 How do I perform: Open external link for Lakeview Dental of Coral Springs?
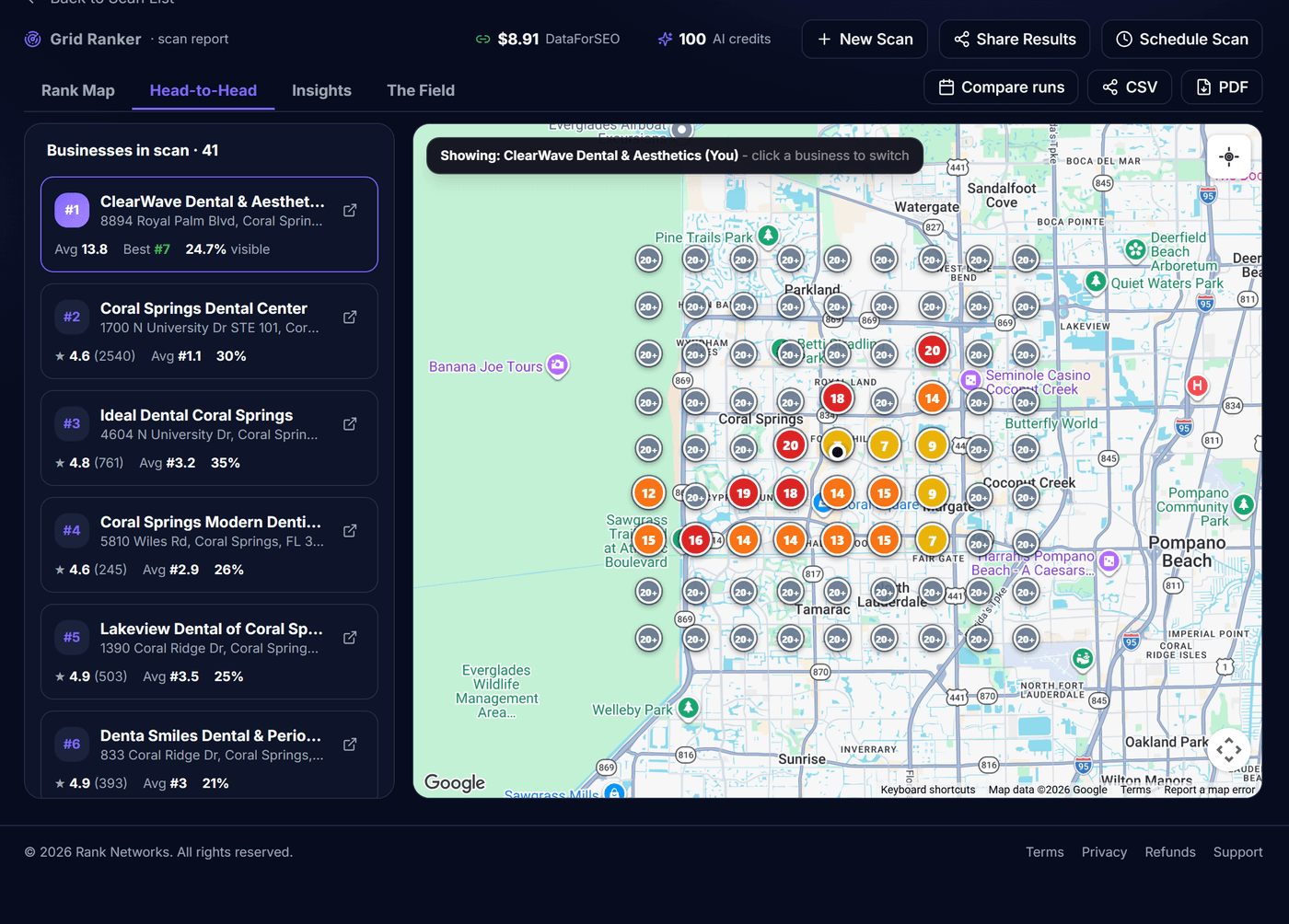[x=350, y=638]
